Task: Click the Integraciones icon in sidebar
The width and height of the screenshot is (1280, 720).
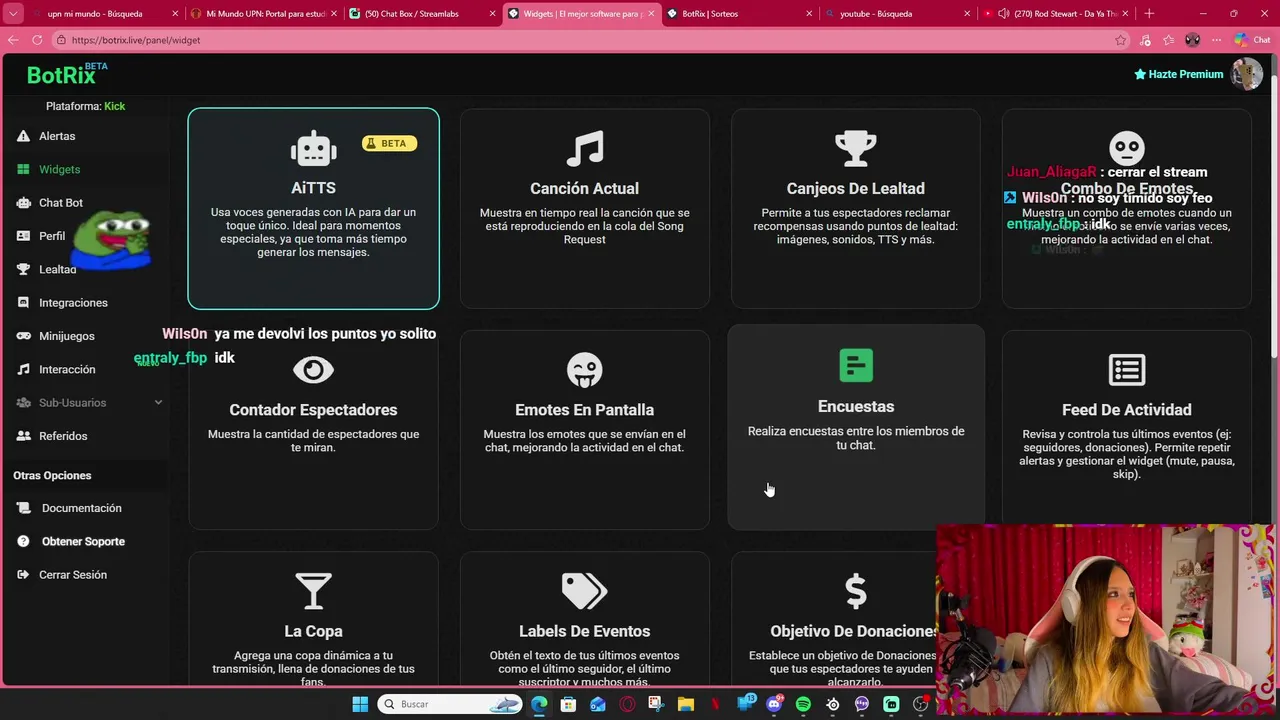Action: point(23,303)
